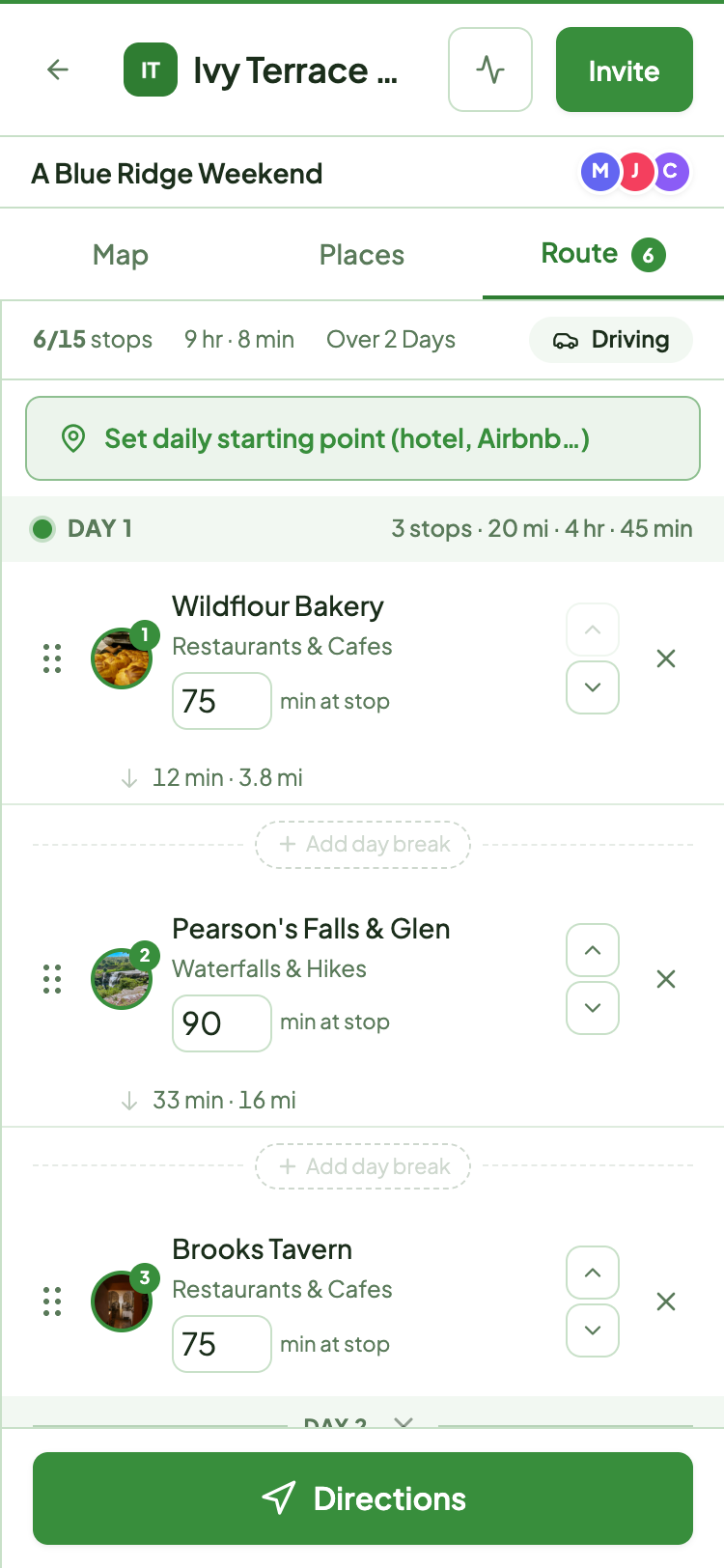
Task: Go back with the arrow icon
Action: pyautogui.click(x=58, y=70)
